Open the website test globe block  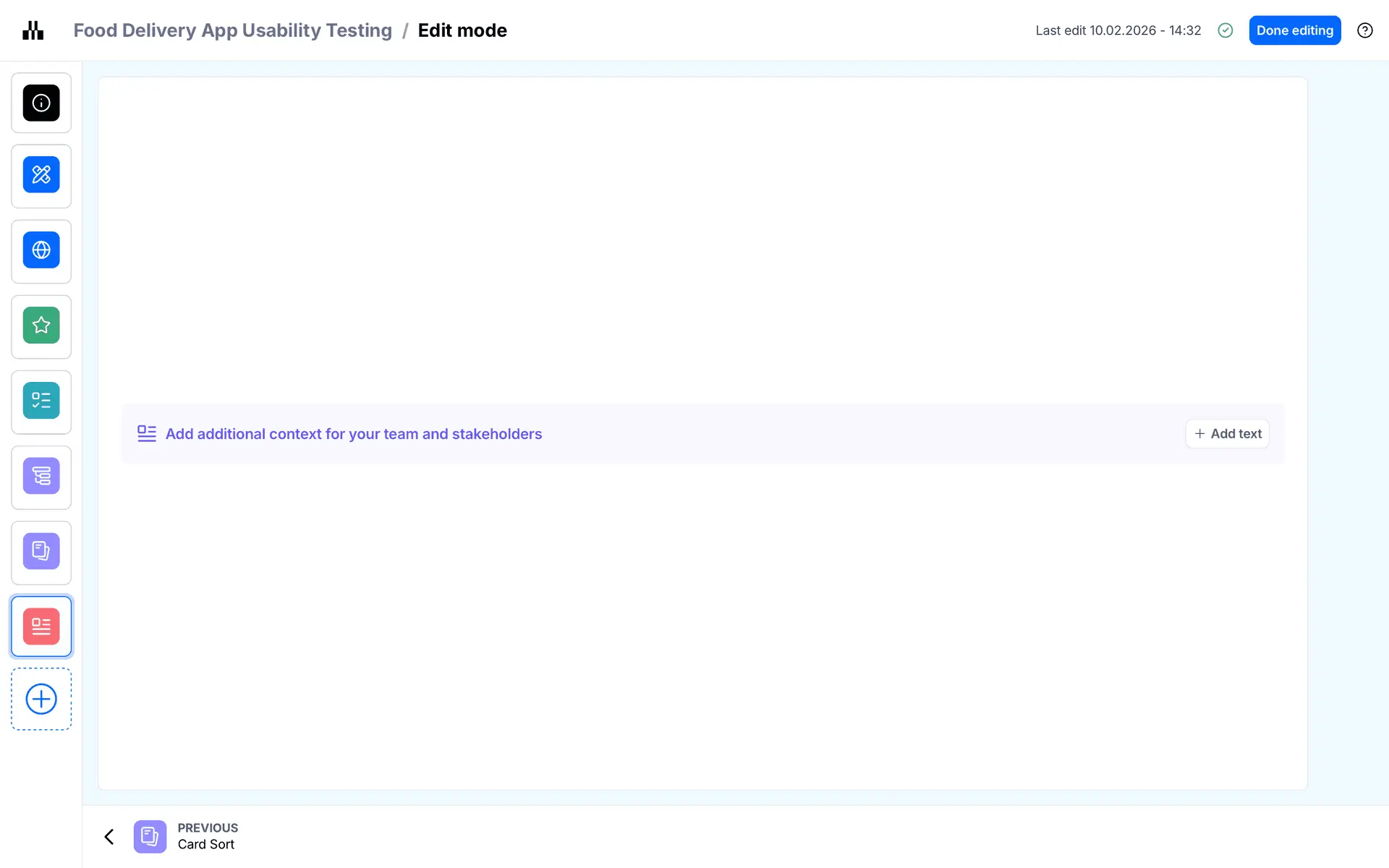[x=41, y=250]
